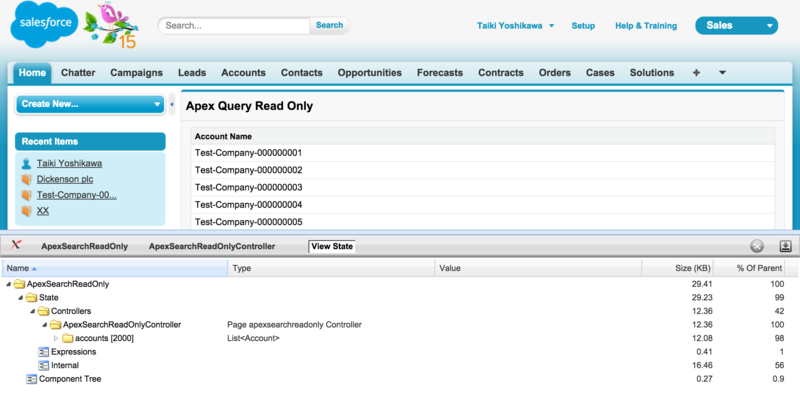Switch to the Home tab
800x399 pixels.
32,73
